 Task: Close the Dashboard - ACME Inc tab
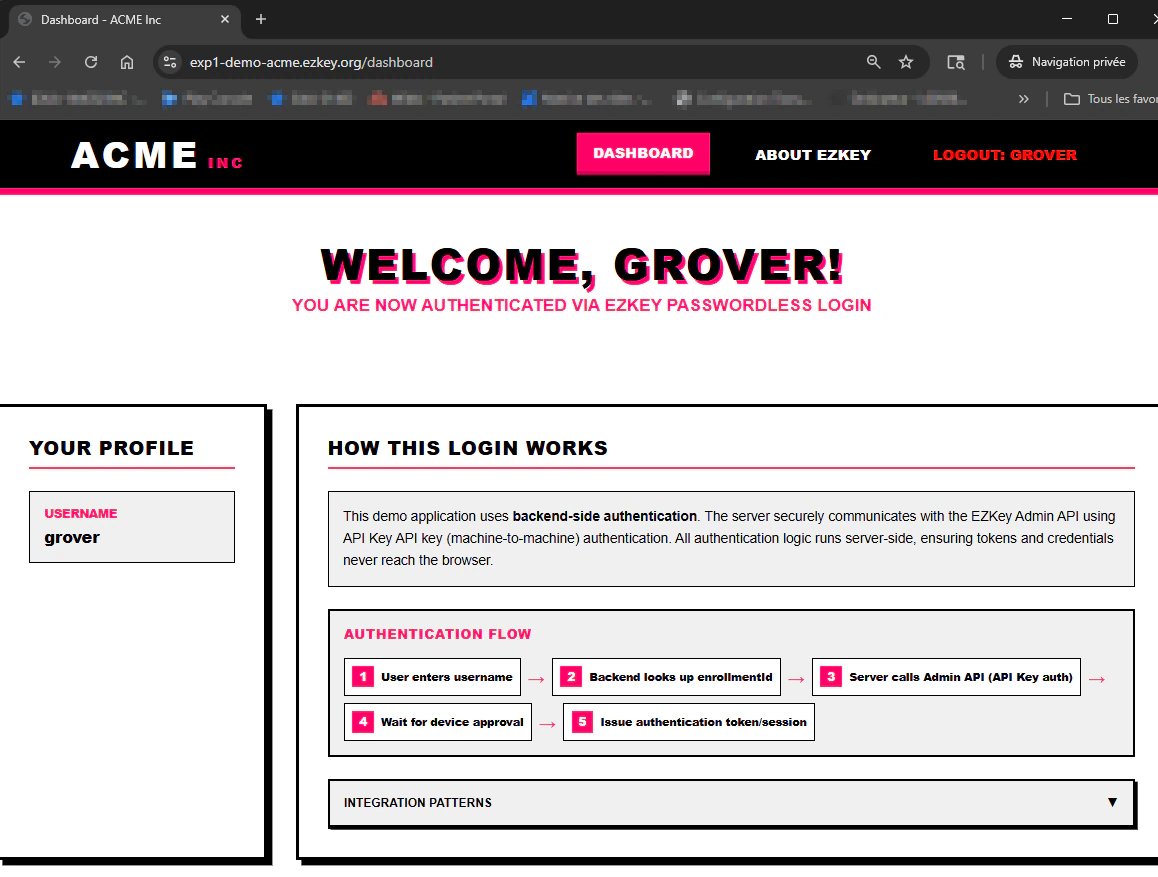(x=225, y=19)
